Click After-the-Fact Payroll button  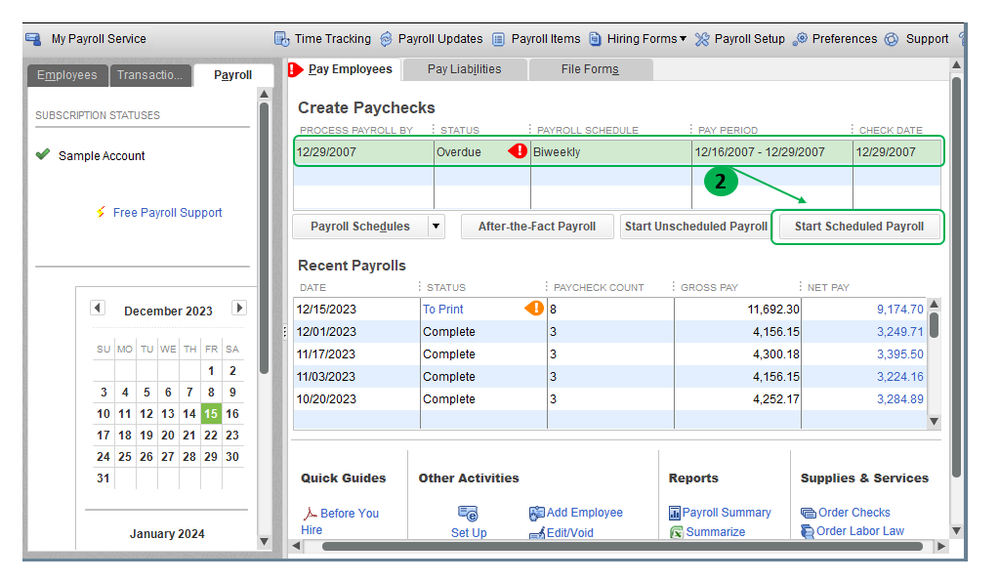537,226
